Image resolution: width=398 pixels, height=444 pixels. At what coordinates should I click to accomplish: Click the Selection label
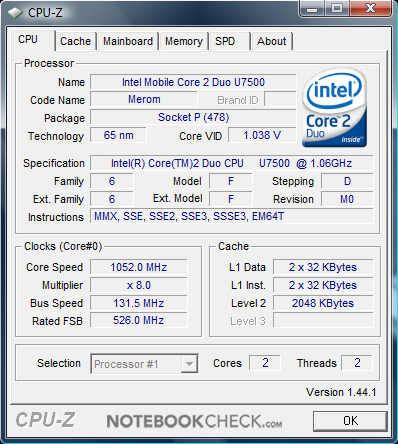pyautogui.click(x=59, y=363)
